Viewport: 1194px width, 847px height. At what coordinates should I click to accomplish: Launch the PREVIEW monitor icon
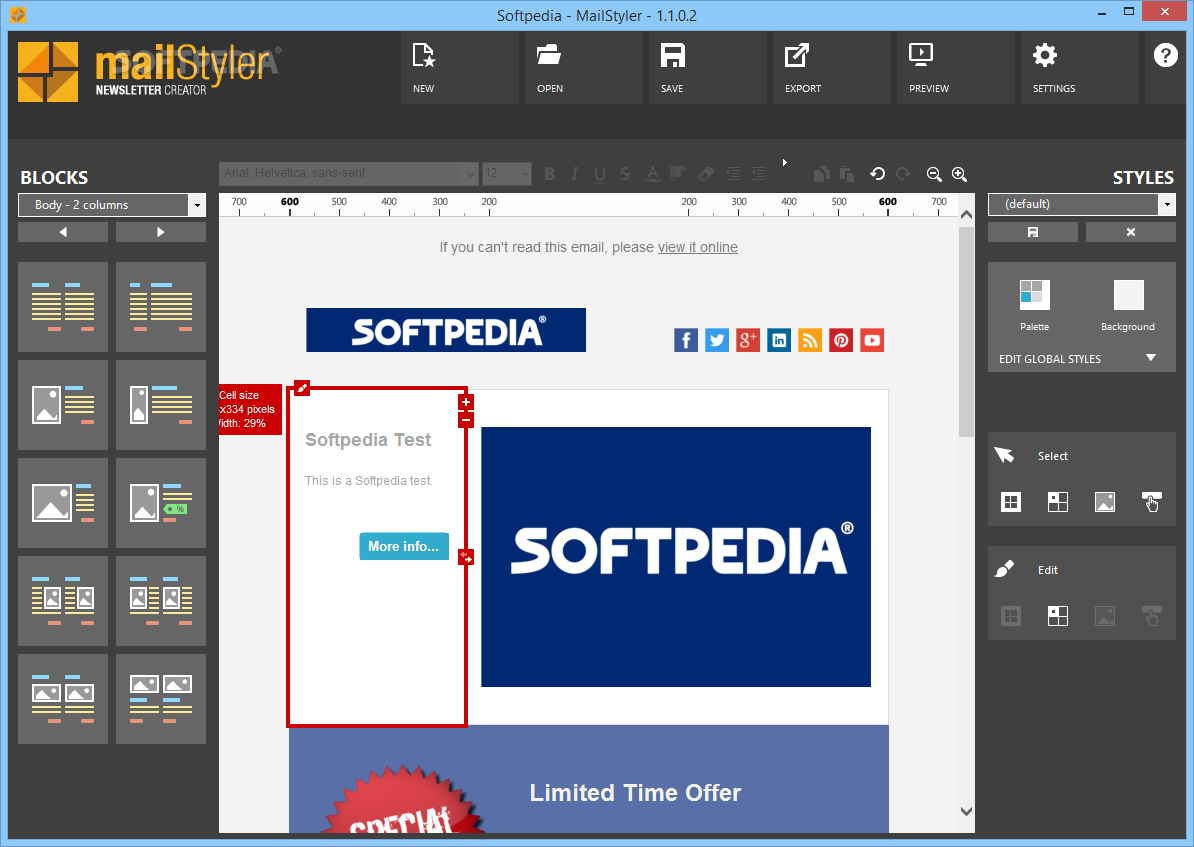click(x=921, y=55)
